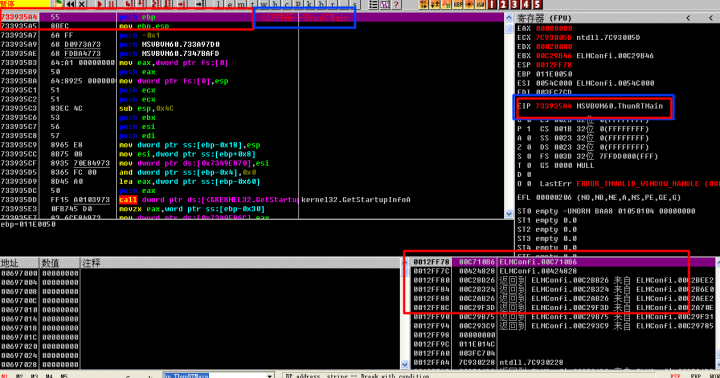Restart the debugged program with rewind icon
Screen dimensions: 720x378
point(70,4)
